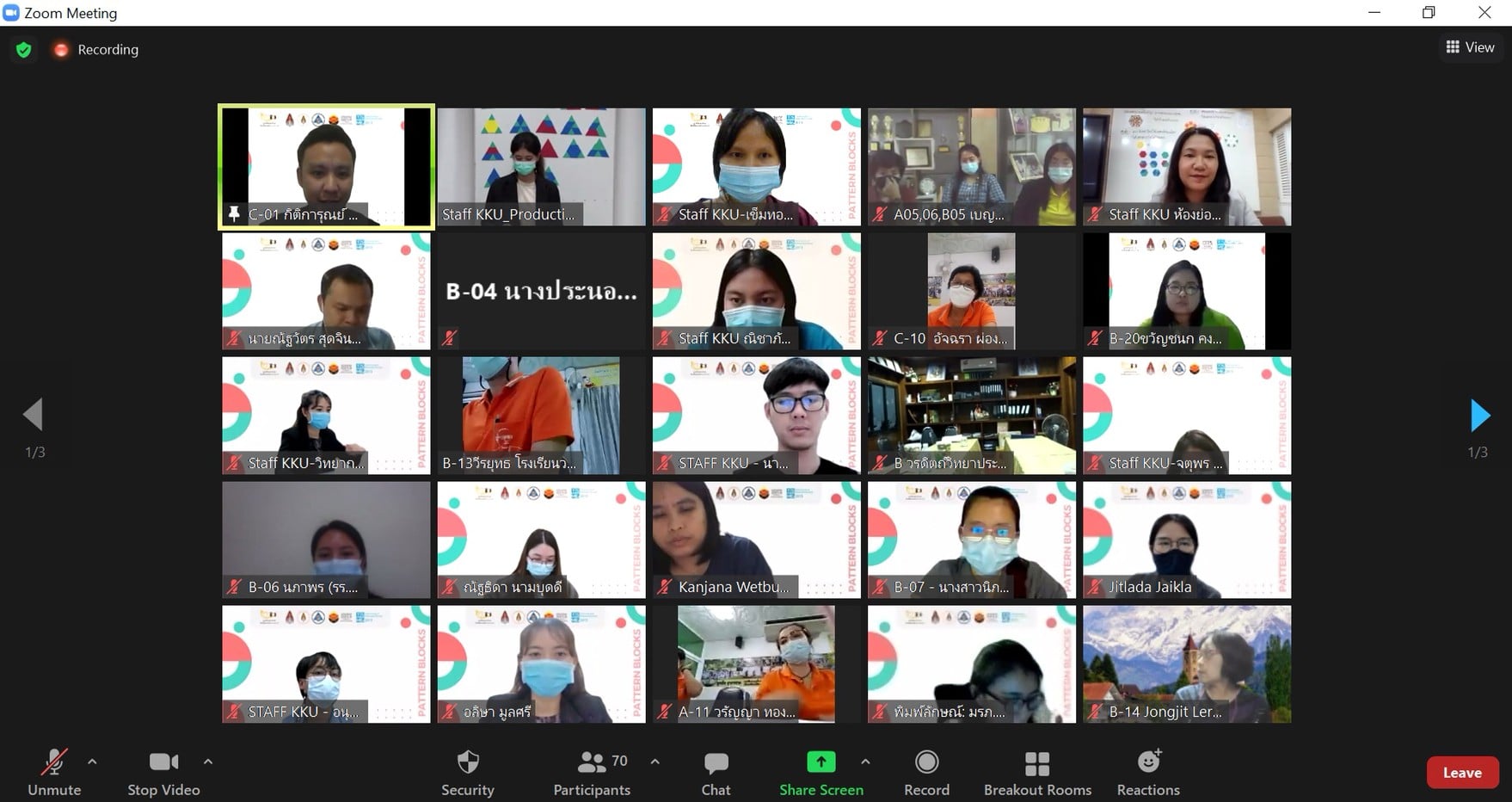The height and width of the screenshot is (802, 1512).
Task: Click the red Recording indicator
Action: [61, 50]
